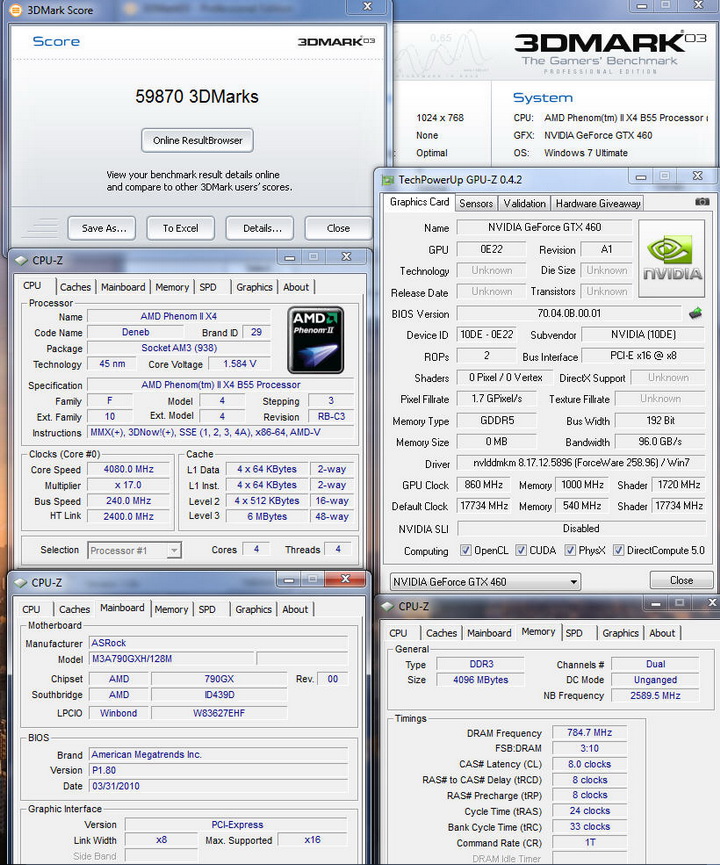This screenshot has height=865, width=720.
Task: Click the GPU-Z Name field value
Action: [545, 227]
